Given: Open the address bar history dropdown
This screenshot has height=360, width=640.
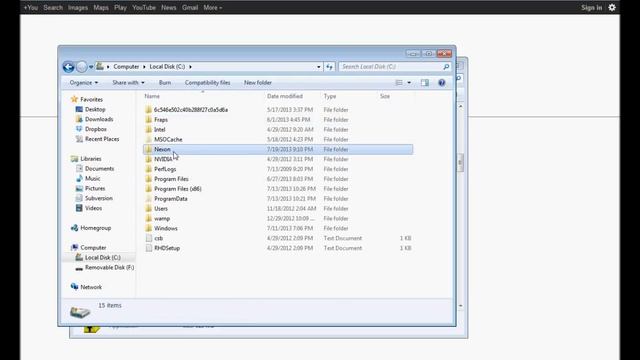Looking at the screenshot, I should [319, 67].
